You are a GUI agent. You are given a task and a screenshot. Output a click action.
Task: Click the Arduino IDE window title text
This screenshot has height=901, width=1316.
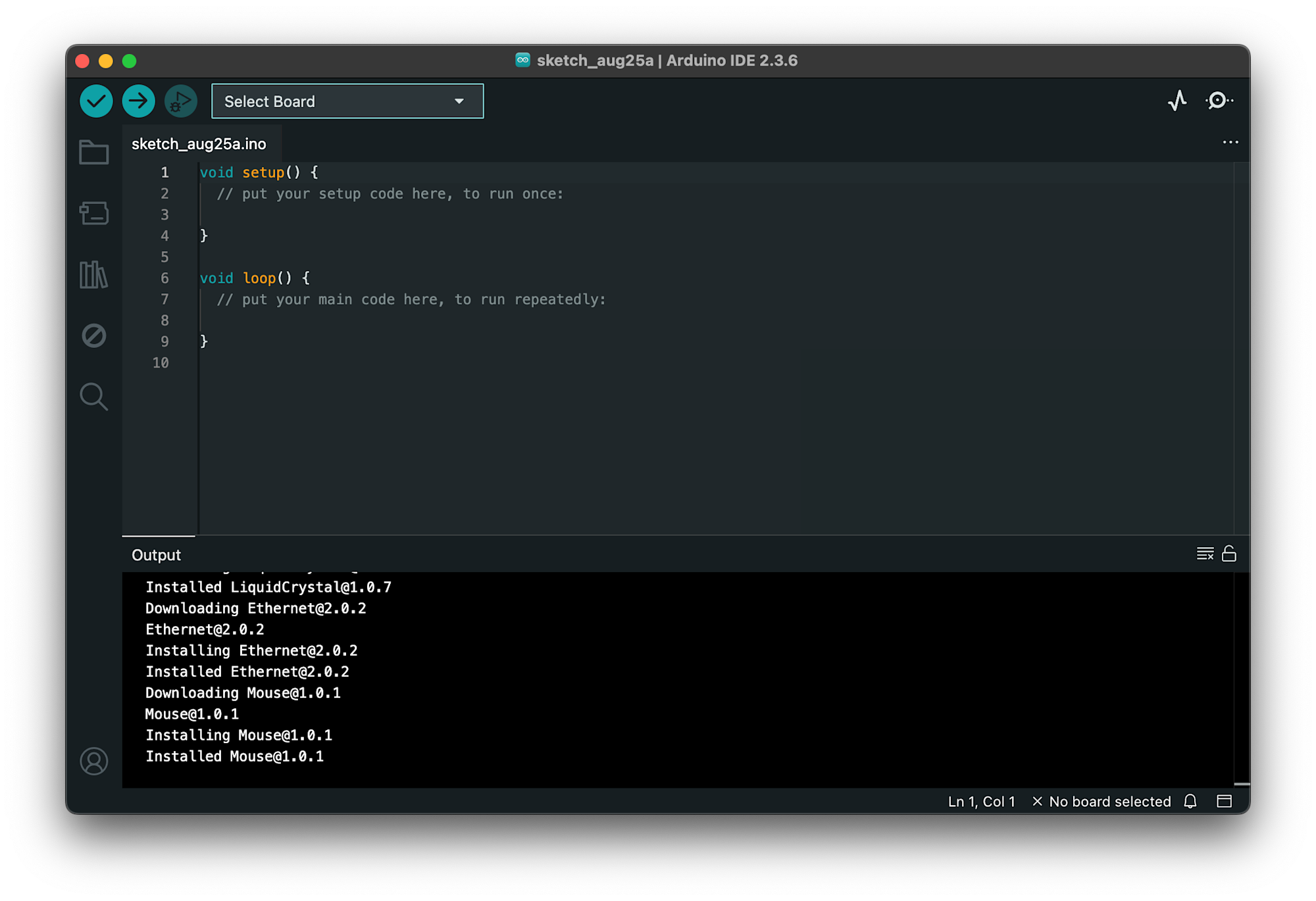coord(667,61)
